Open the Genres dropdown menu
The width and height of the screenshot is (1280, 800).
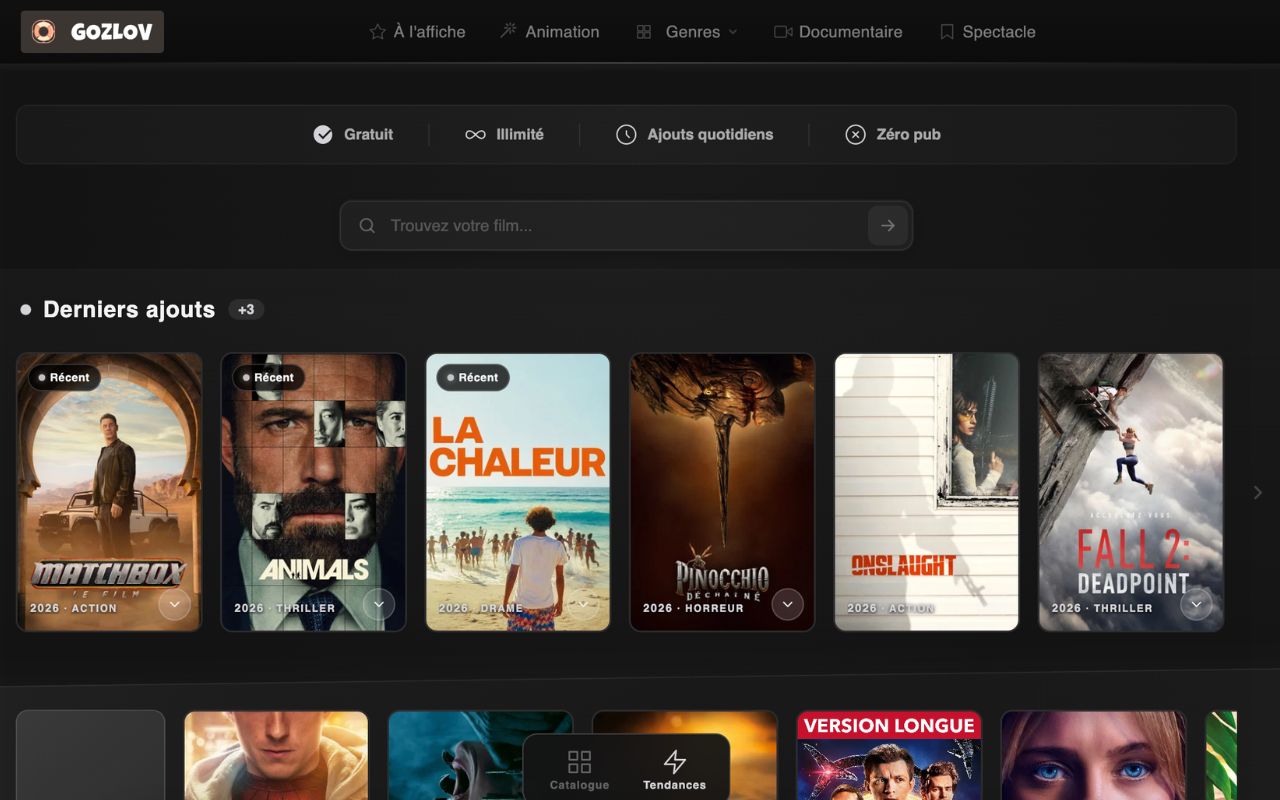(x=687, y=32)
